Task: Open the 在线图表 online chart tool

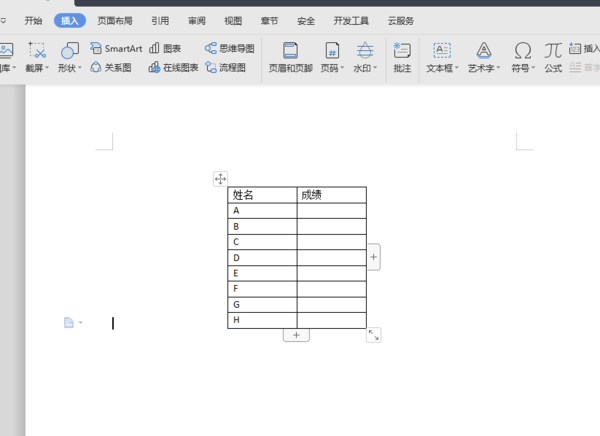Action: coord(173,68)
